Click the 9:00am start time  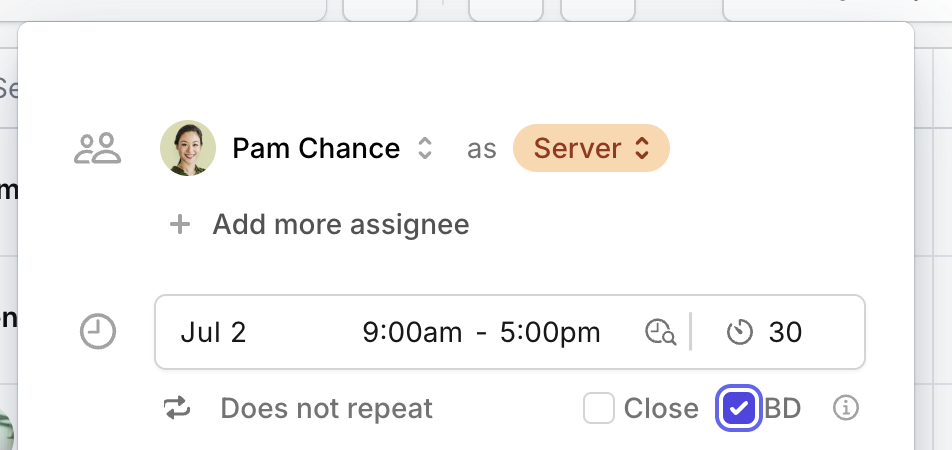tap(412, 332)
